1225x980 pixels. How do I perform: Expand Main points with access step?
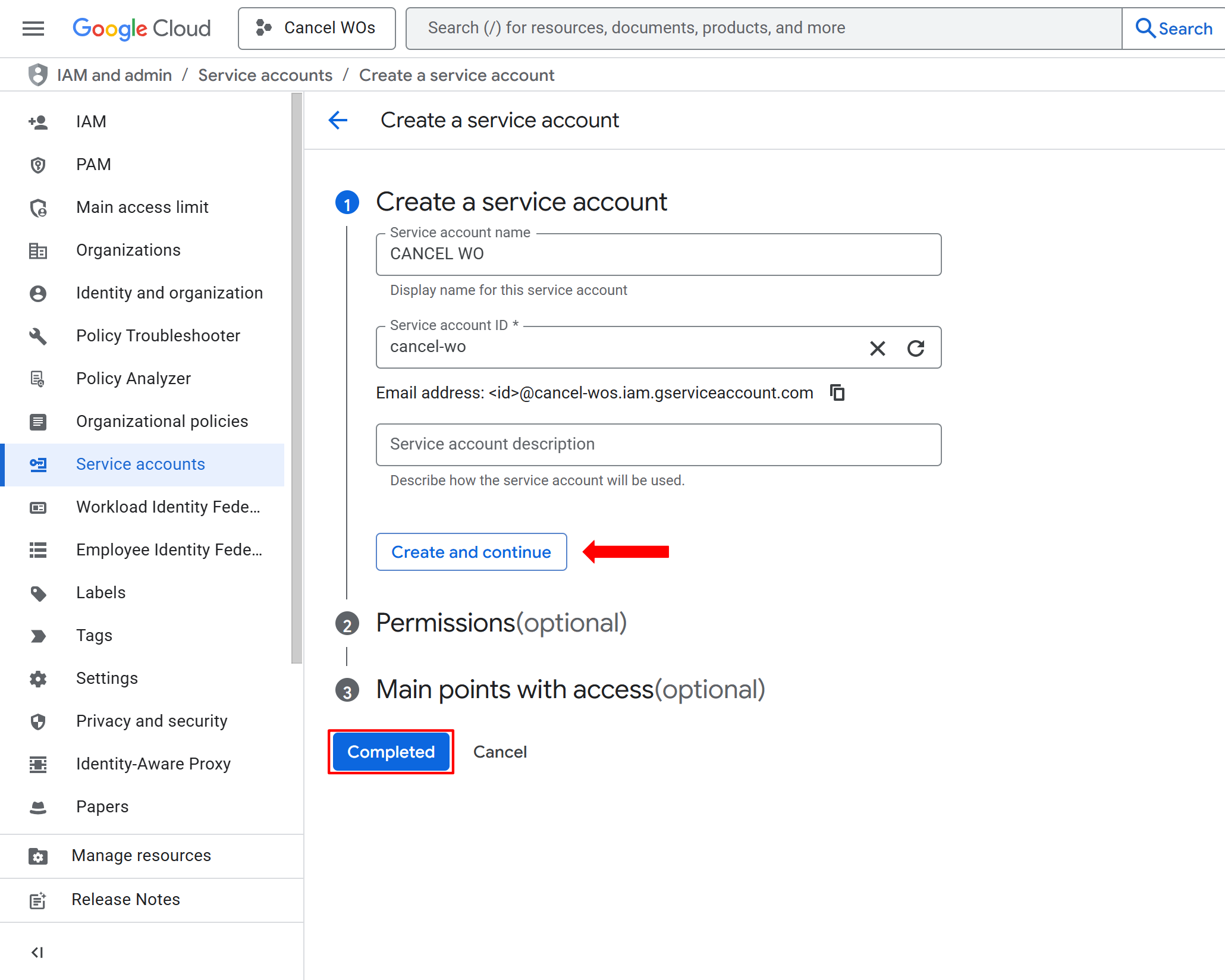(x=570, y=690)
